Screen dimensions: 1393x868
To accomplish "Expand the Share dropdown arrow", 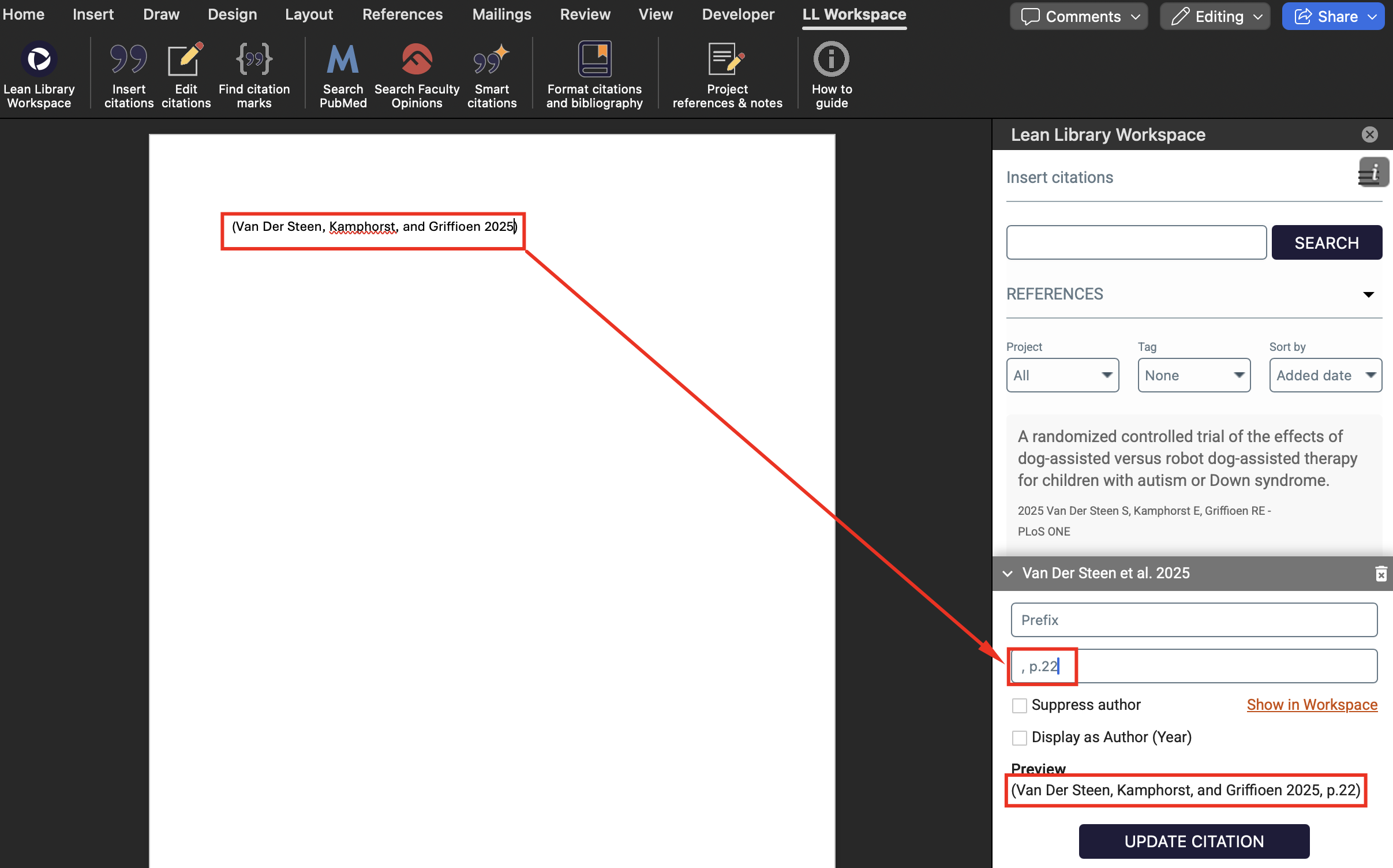I will 1373,17.
